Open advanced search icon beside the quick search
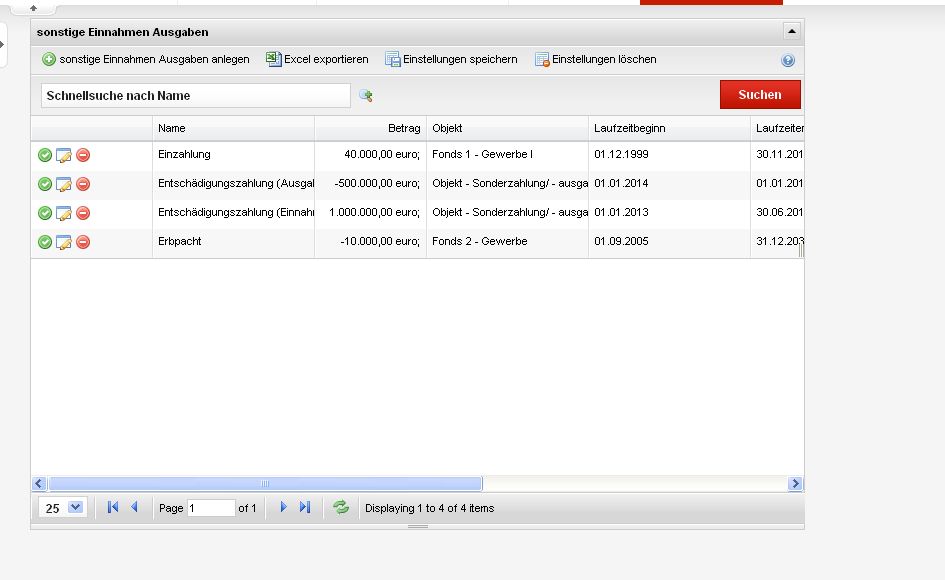 click(x=366, y=96)
